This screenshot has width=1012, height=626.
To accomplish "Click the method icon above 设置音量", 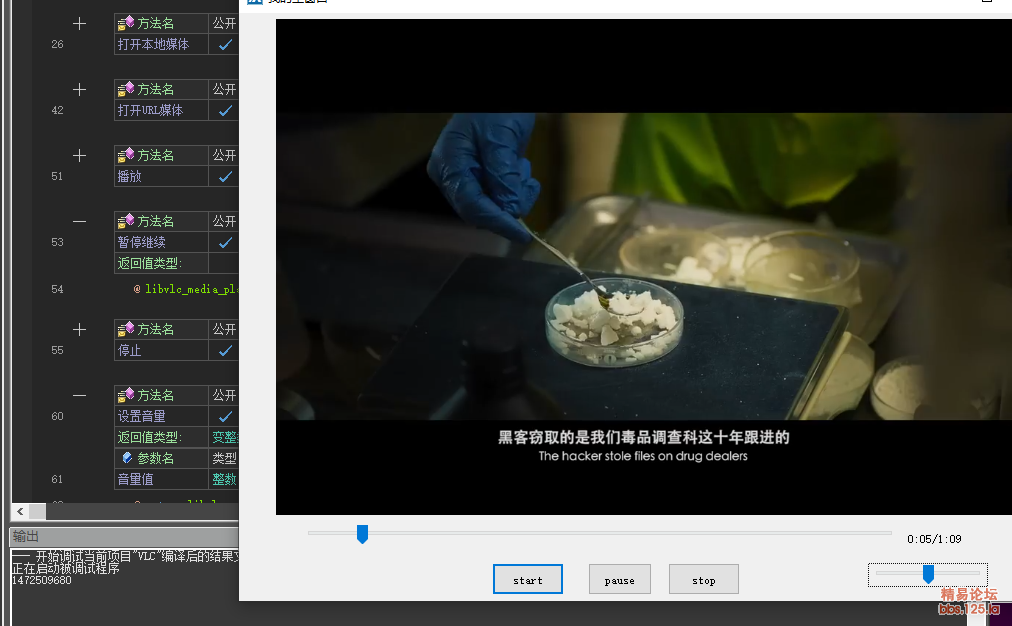I will click(x=125, y=395).
